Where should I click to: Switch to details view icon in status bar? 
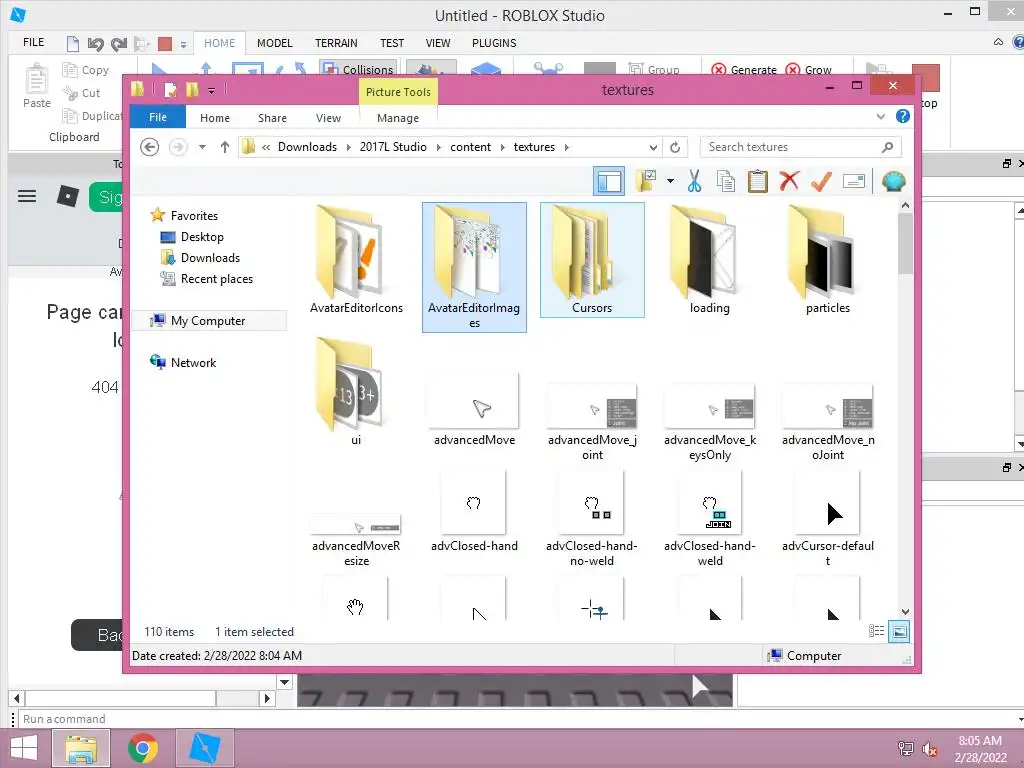[x=876, y=631]
